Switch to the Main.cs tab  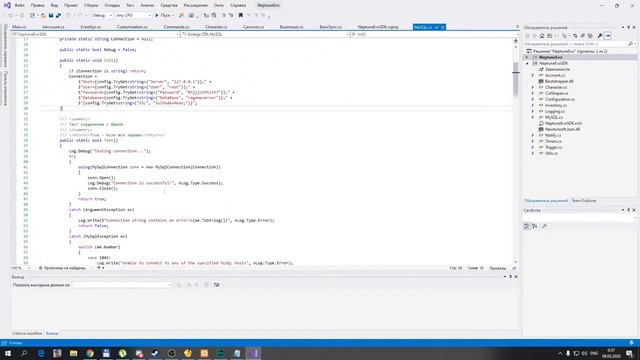click(19, 27)
